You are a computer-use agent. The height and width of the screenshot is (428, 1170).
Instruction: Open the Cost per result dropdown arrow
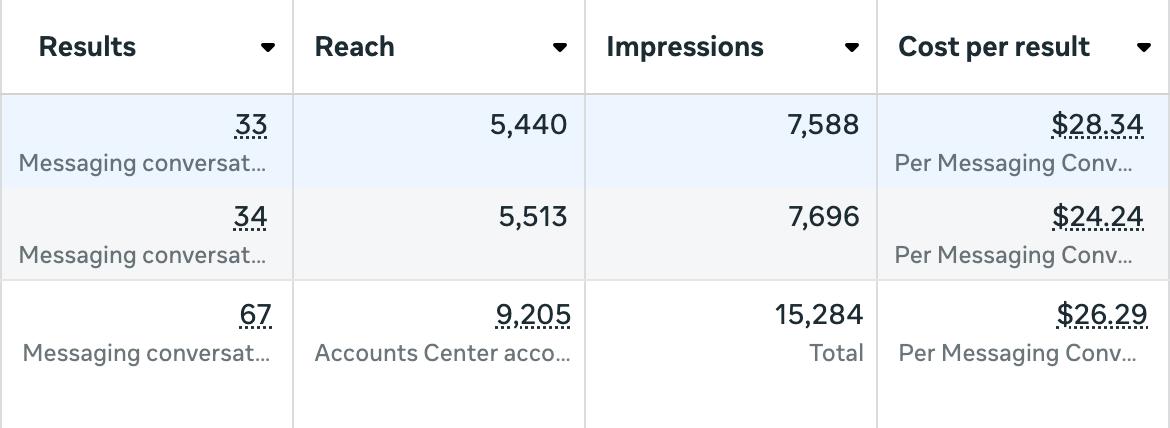pyautogui.click(x=1144, y=47)
